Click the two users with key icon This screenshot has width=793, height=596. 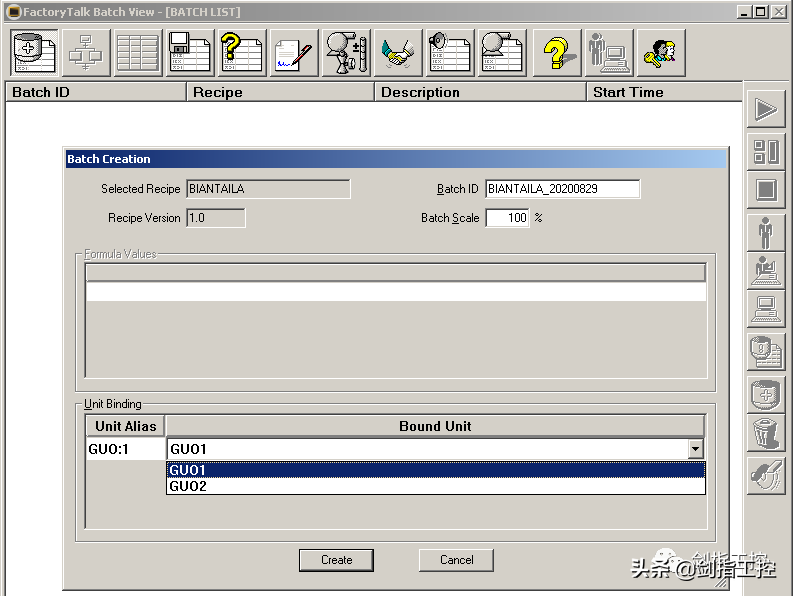[x=660, y=52]
